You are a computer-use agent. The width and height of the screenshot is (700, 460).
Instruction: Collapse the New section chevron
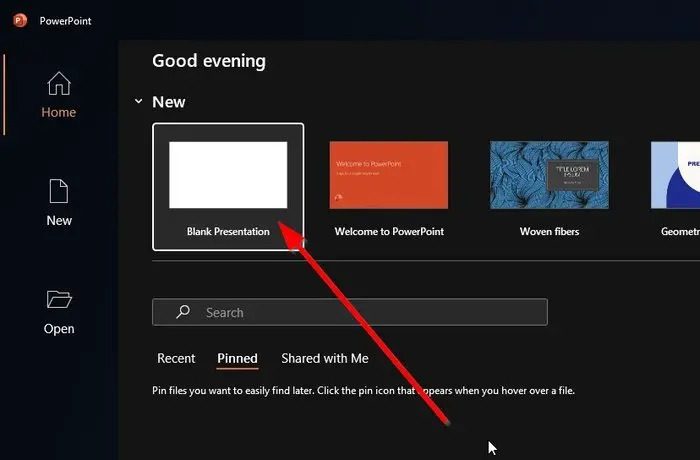pos(138,101)
